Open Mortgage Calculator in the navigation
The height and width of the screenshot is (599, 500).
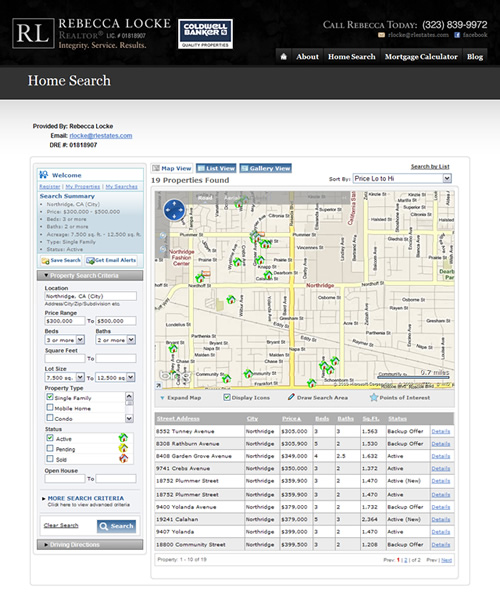(x=421, y=57)
